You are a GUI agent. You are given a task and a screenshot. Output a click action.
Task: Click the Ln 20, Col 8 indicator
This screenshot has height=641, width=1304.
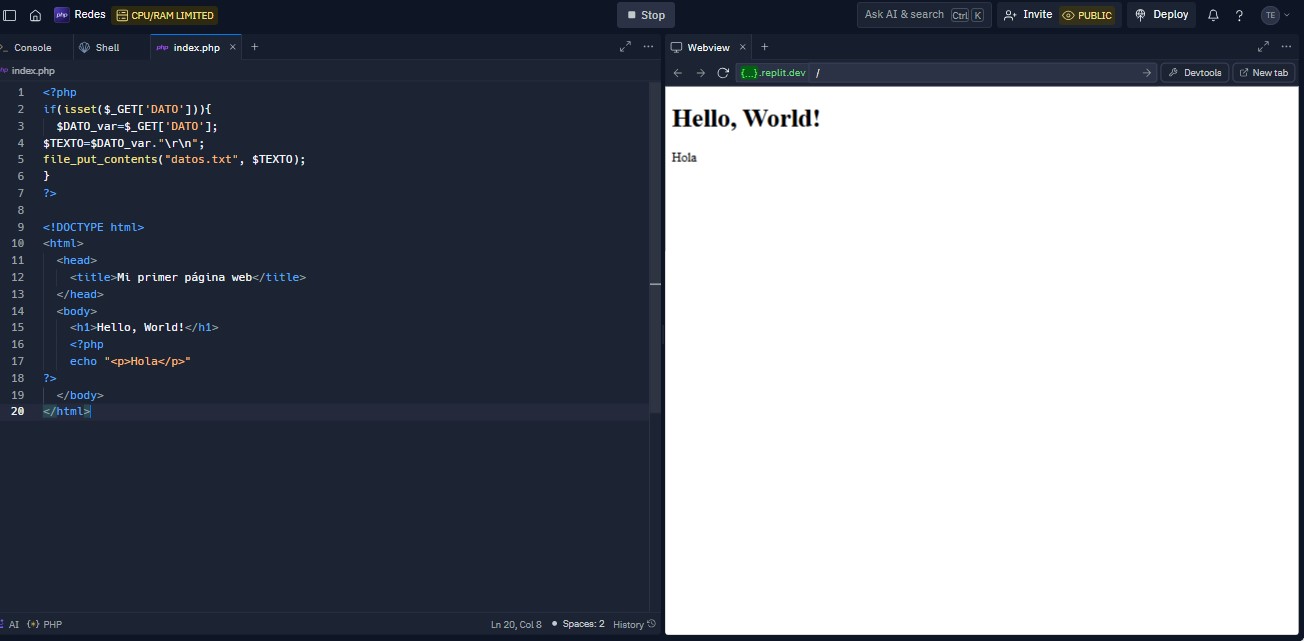(516, 624)
